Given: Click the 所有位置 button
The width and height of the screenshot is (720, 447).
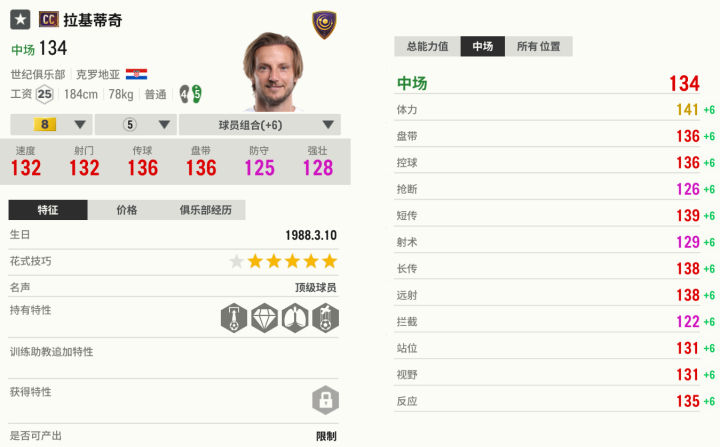Looking at the screenshot, I should 538,46.
